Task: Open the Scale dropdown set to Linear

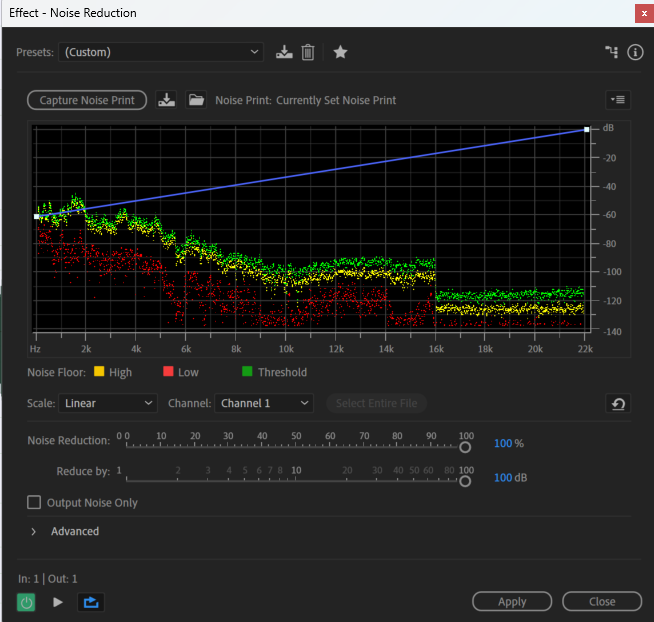Action: pos(107,403)
